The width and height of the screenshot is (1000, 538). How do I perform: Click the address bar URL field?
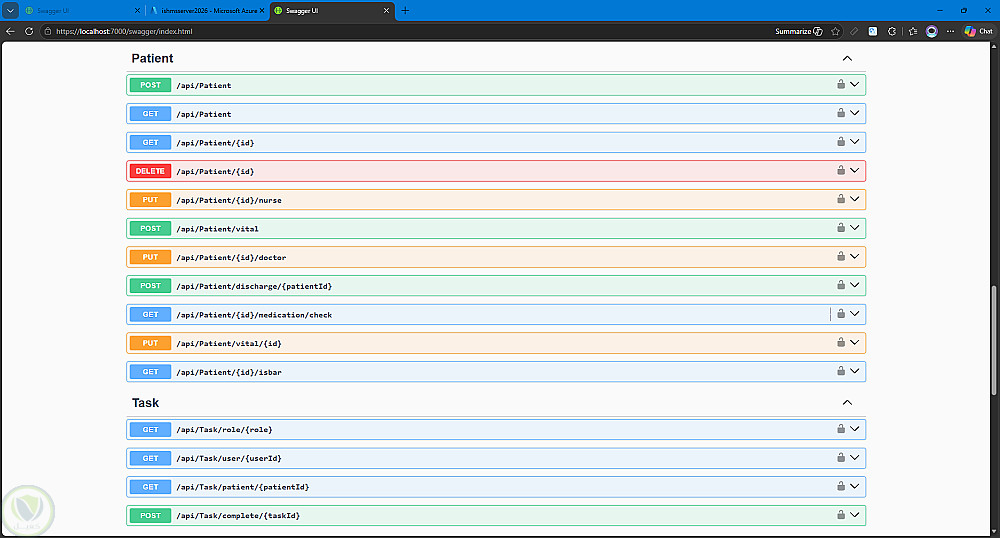(x=408, y=31)
